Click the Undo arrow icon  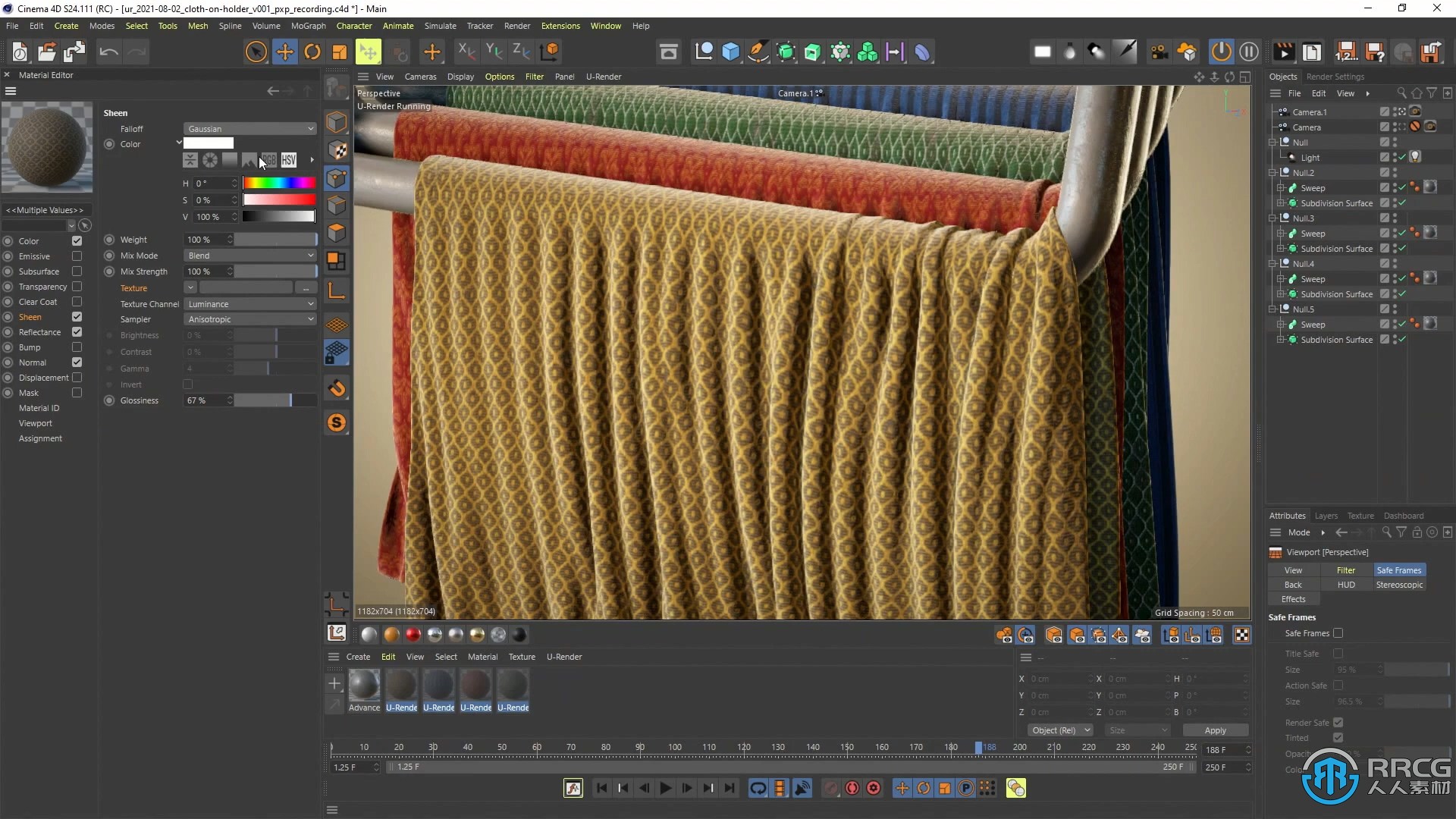pos(108,52)
